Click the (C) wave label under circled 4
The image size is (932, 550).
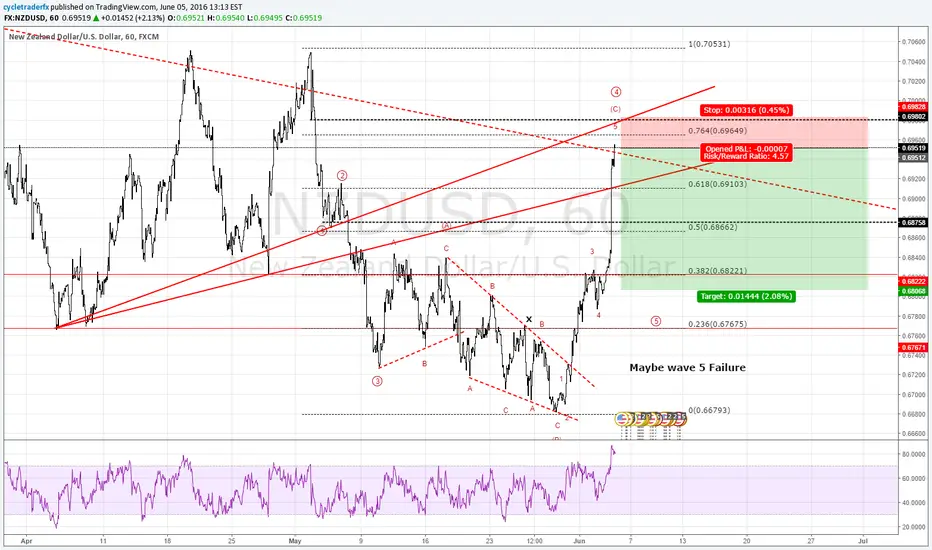tap(616, 109)
